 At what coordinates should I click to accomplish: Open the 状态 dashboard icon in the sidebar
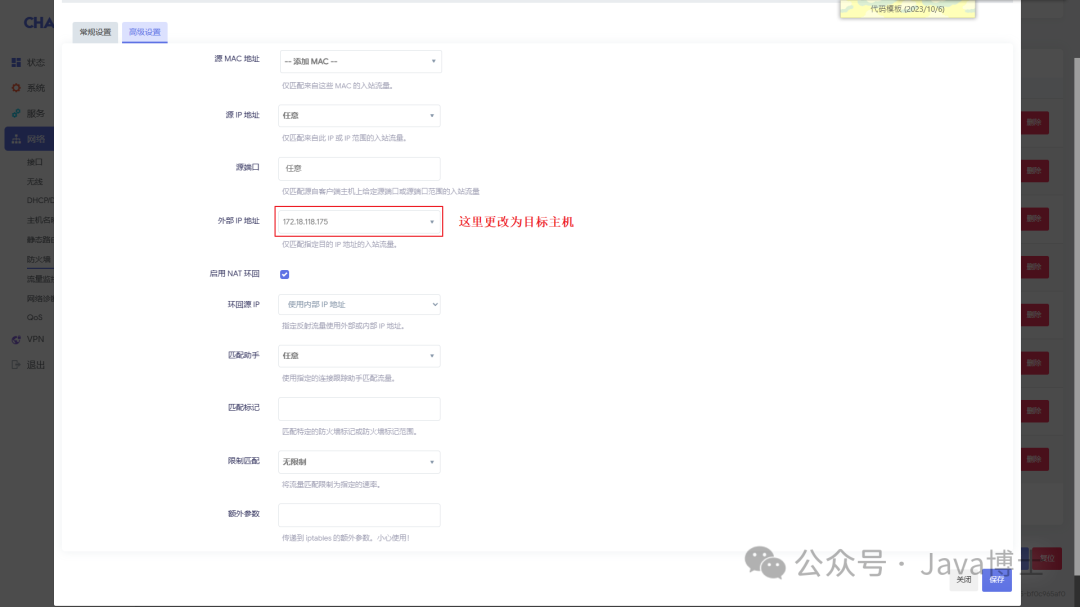pyautogui.click(x=16, y=62)
